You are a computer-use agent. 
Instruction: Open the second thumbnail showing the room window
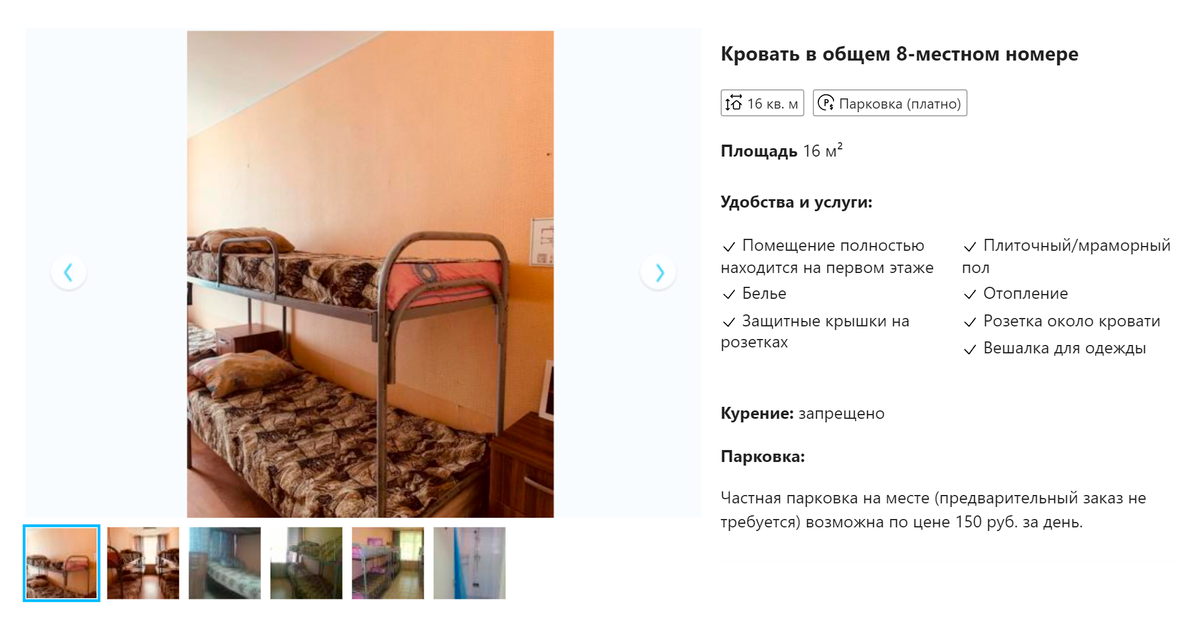[x=143, y=563]
